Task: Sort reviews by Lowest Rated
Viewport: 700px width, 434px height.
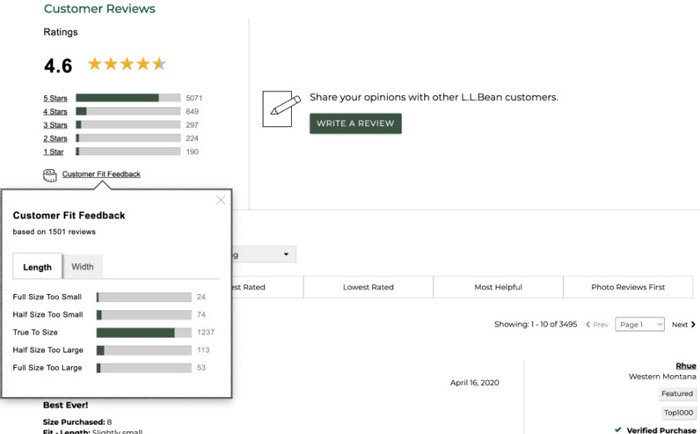Action: point(368,287)
